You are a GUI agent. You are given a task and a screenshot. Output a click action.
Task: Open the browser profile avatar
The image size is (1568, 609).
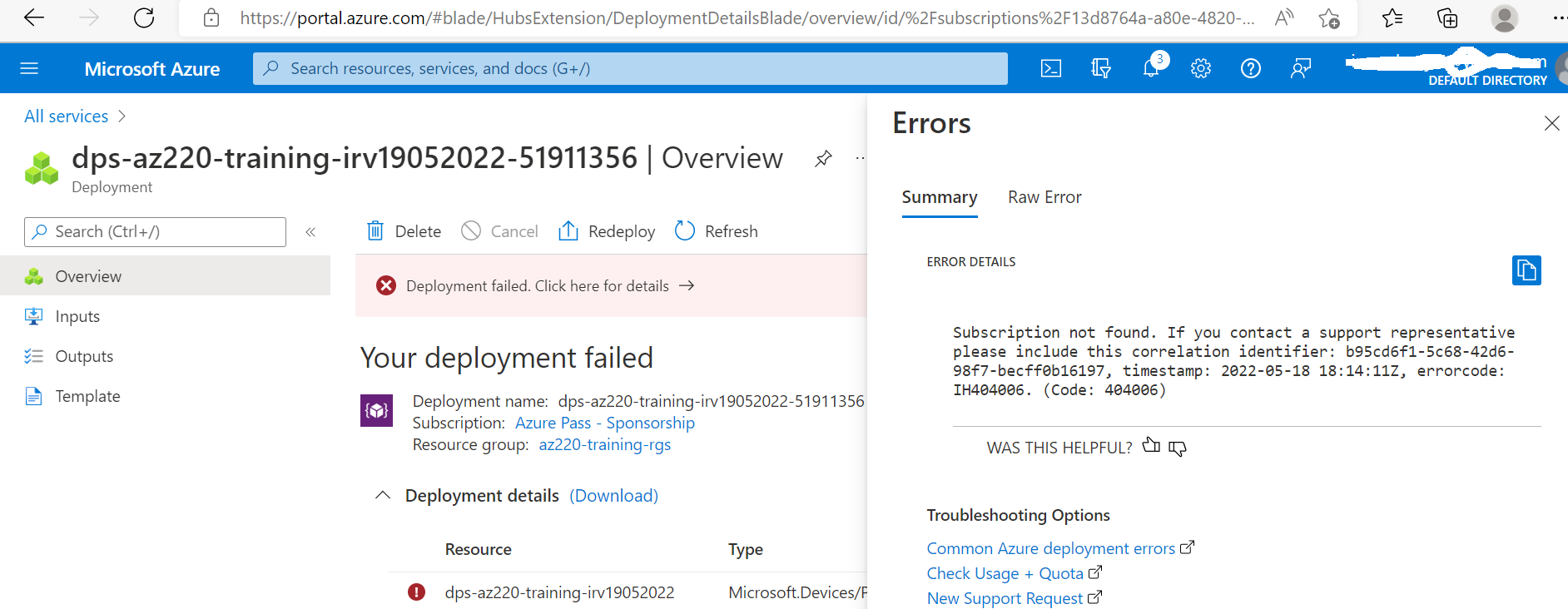[x=1504, y=17]
